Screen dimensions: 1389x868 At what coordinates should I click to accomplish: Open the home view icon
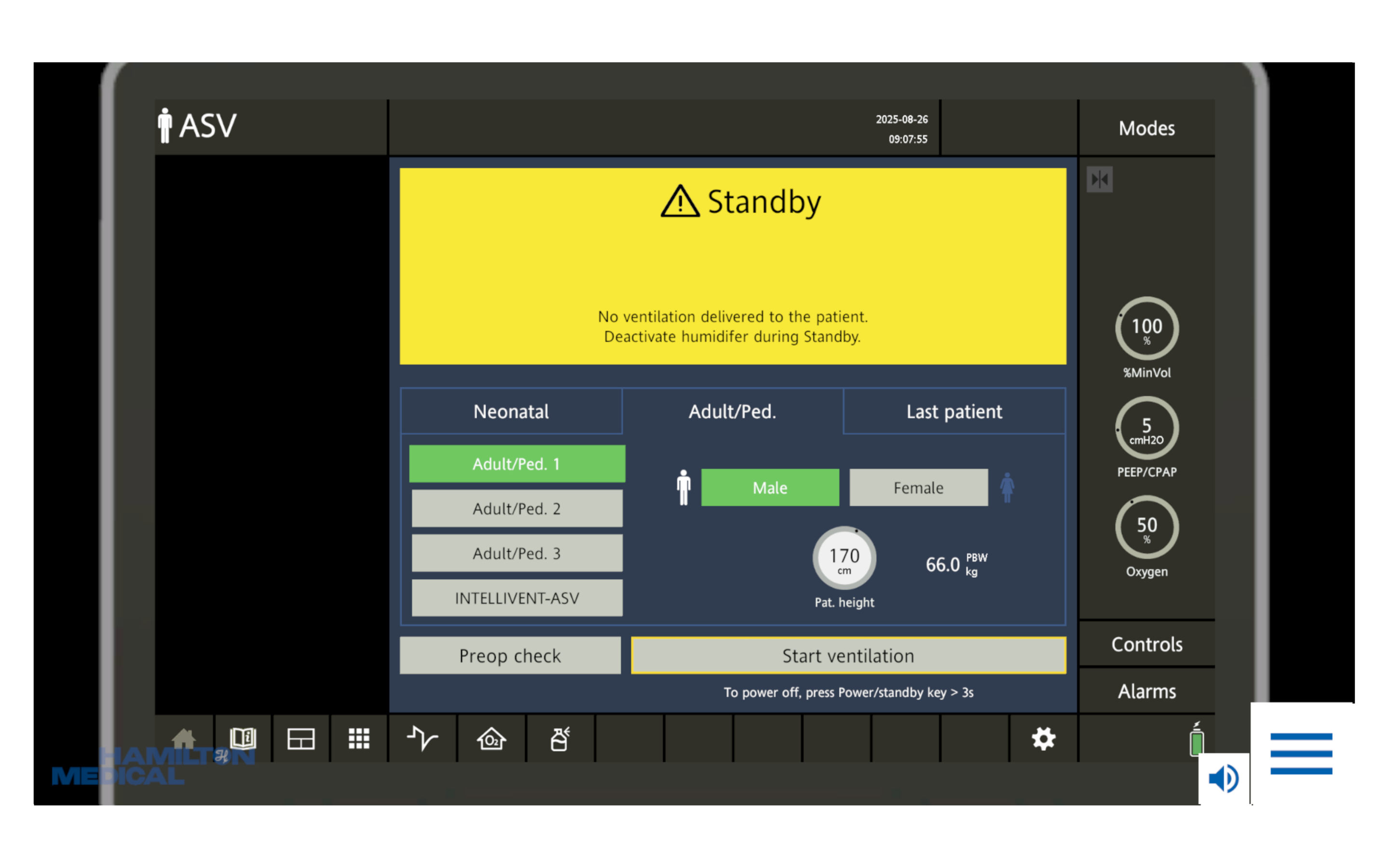pos(184,738)
